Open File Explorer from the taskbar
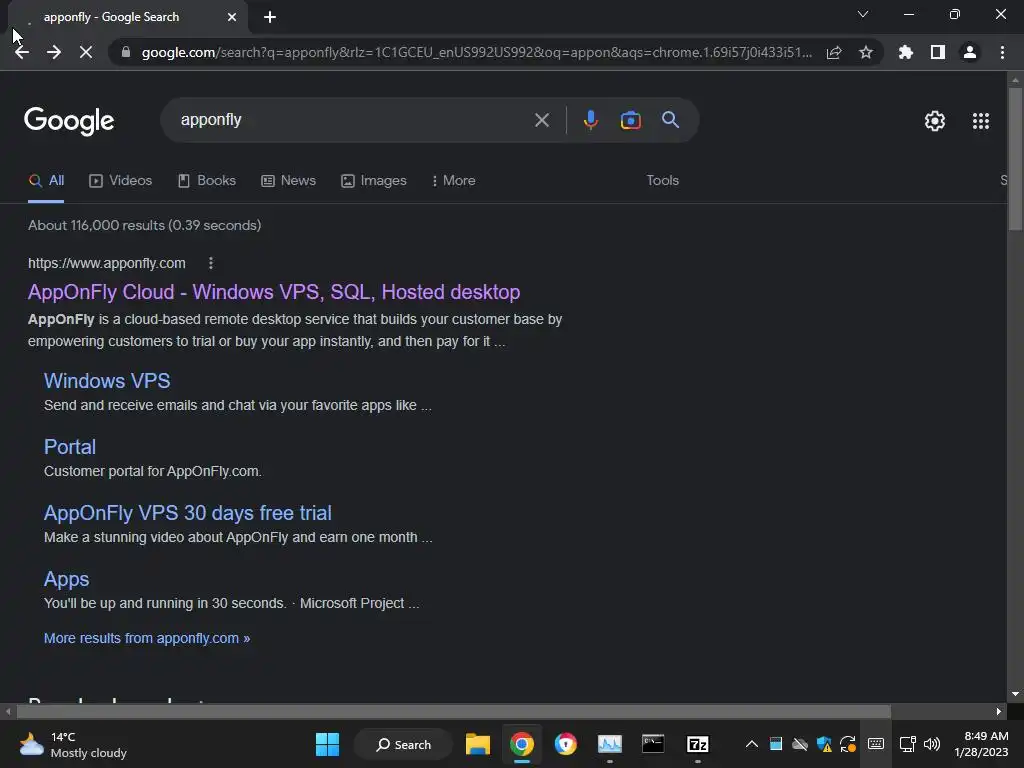The width and height of the screenshot is (1024, 768). coord(477,744)
